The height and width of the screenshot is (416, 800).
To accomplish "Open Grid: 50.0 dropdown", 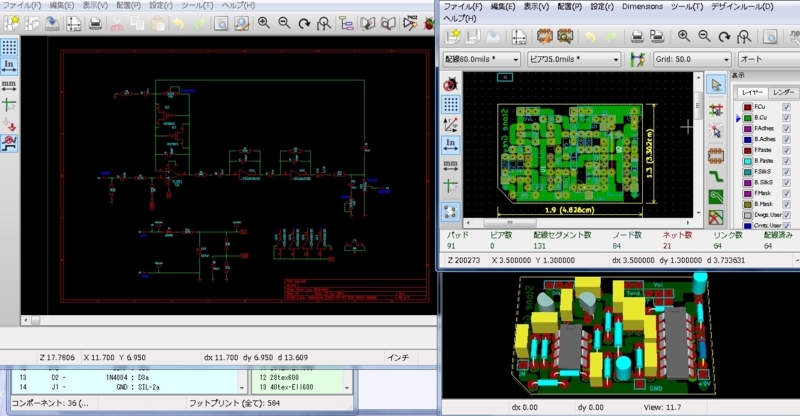I will tap(692, 59).
